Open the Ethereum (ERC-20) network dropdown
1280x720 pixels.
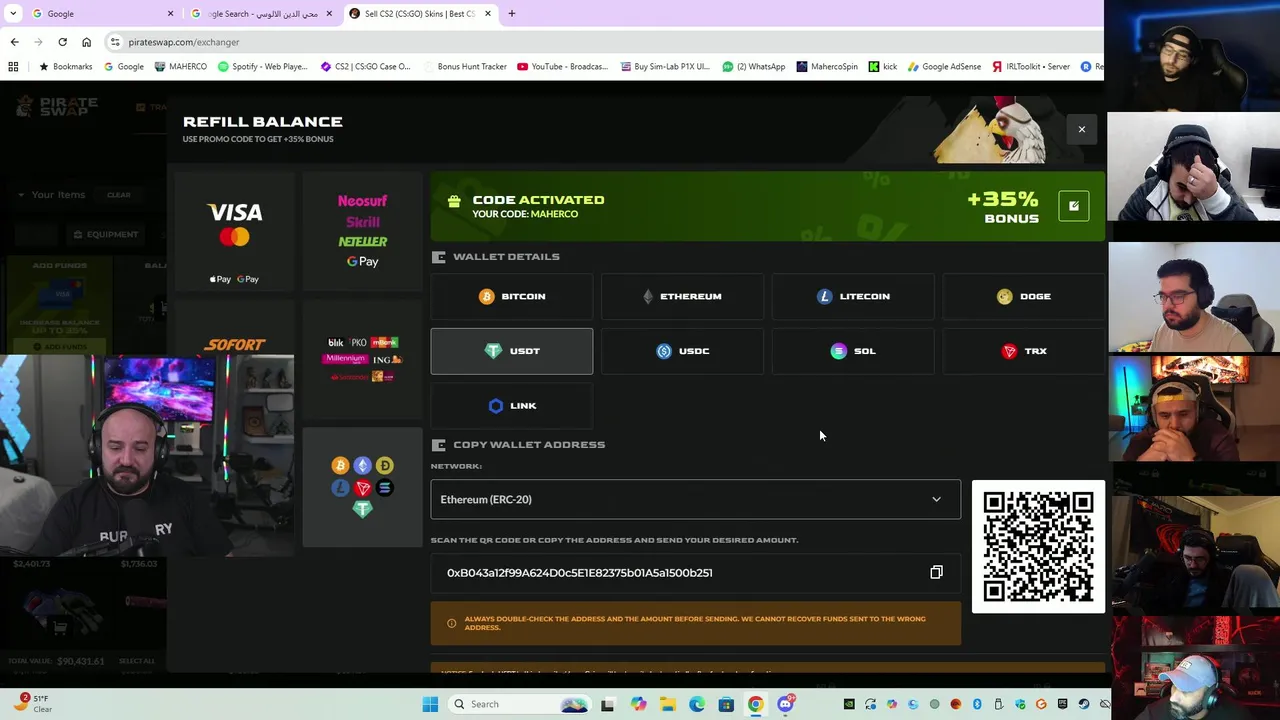click(x=696, y=499)
